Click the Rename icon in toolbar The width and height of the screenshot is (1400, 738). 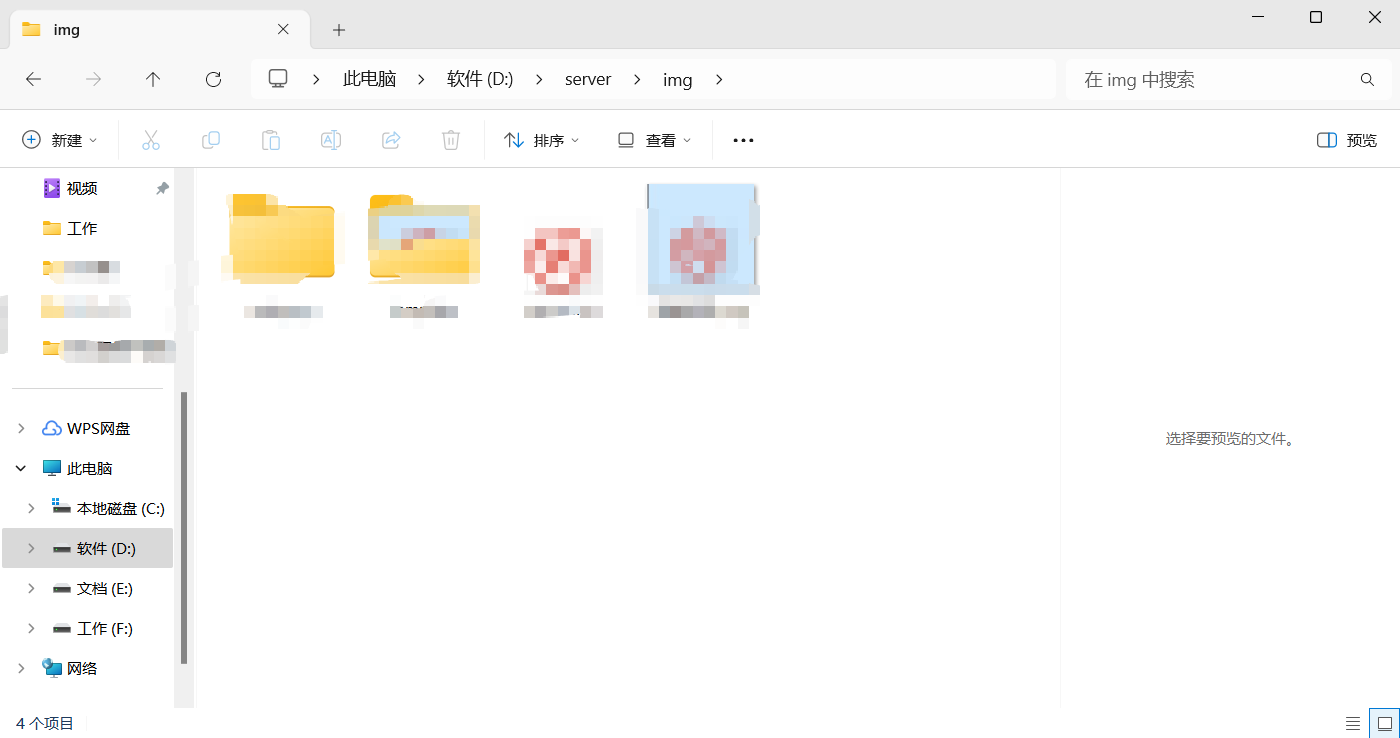(x=331, y=140)
